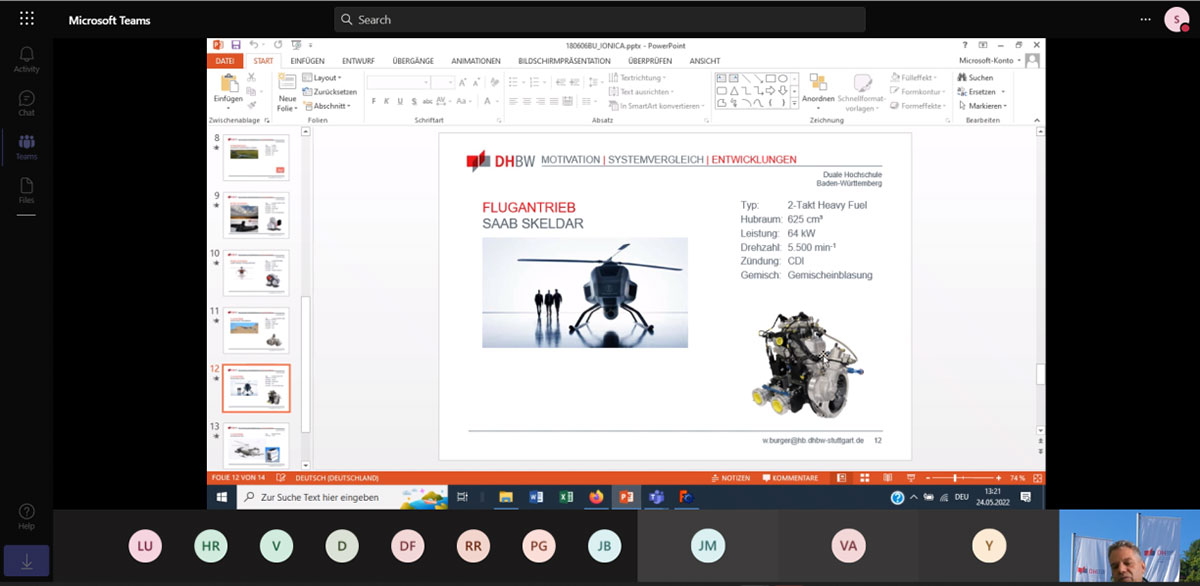
Task: Open Microsoft Teams from the taskbar
Action: click(656, 497)
